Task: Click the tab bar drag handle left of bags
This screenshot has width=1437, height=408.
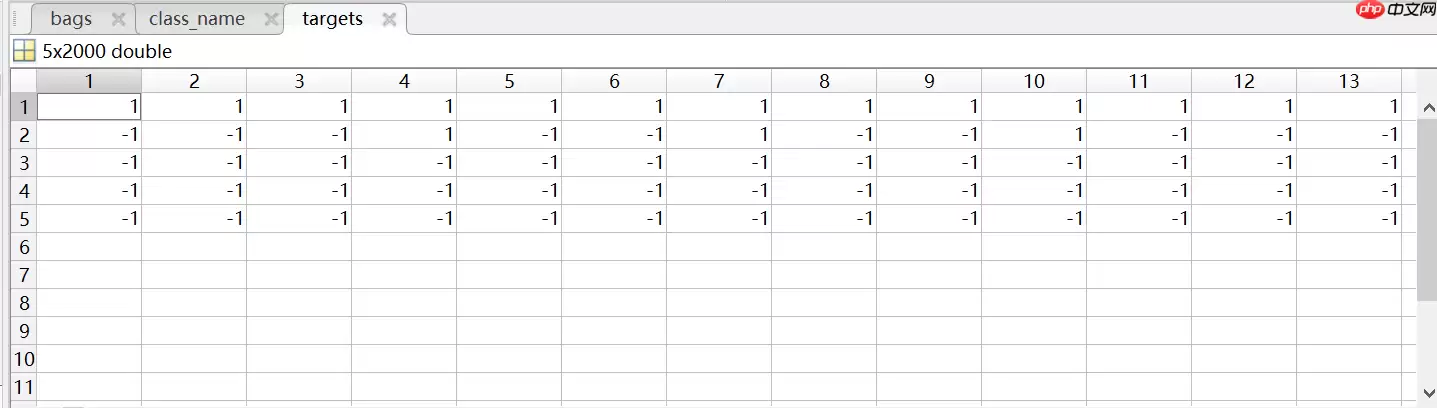Action: (x=15, y=19)
